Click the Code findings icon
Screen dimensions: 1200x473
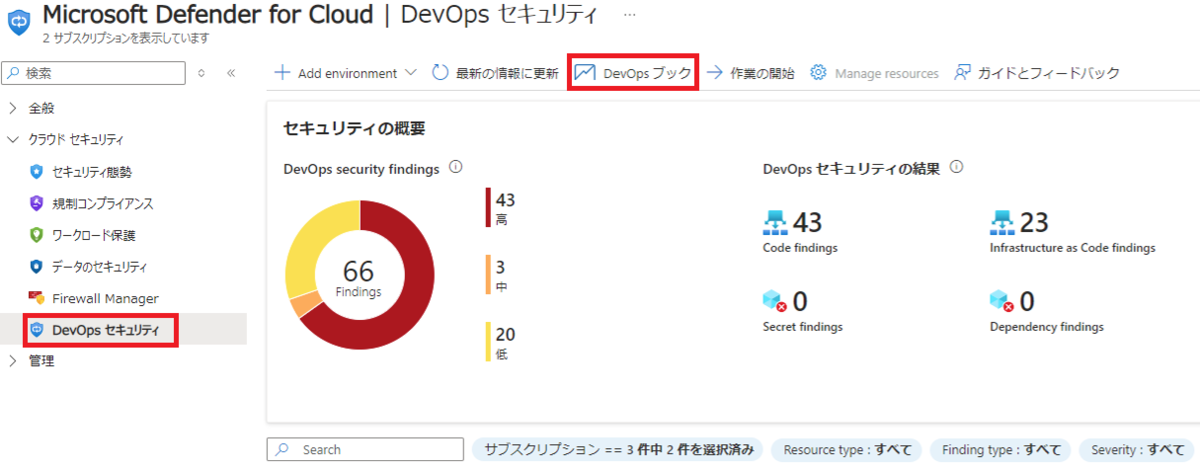pos(776,222)
